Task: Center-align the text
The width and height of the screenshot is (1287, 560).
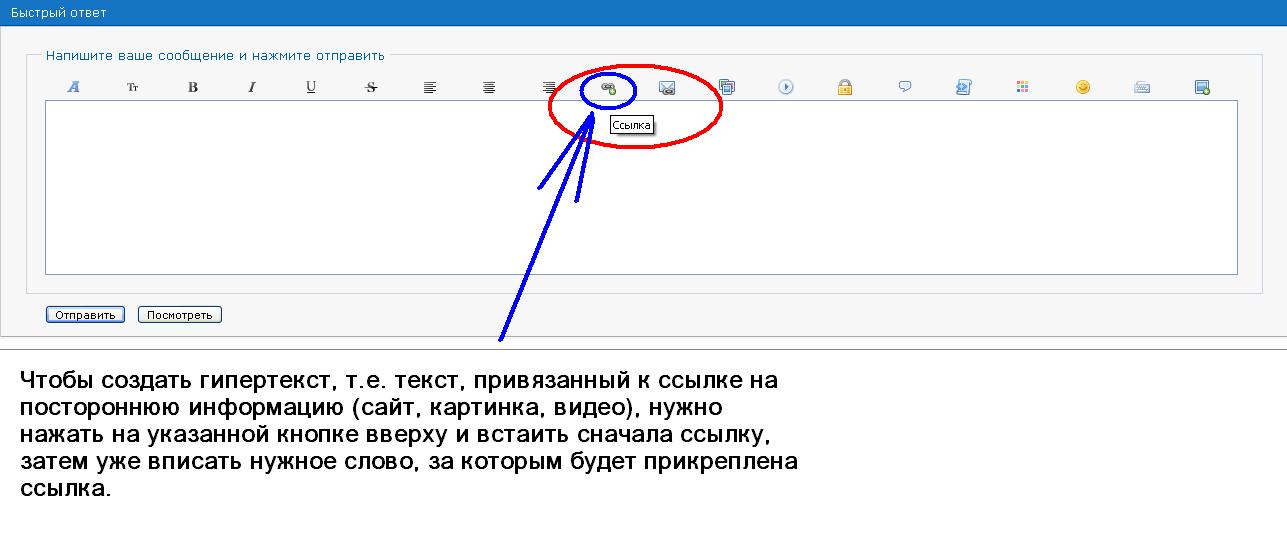Action: click(x=489, y=87)
